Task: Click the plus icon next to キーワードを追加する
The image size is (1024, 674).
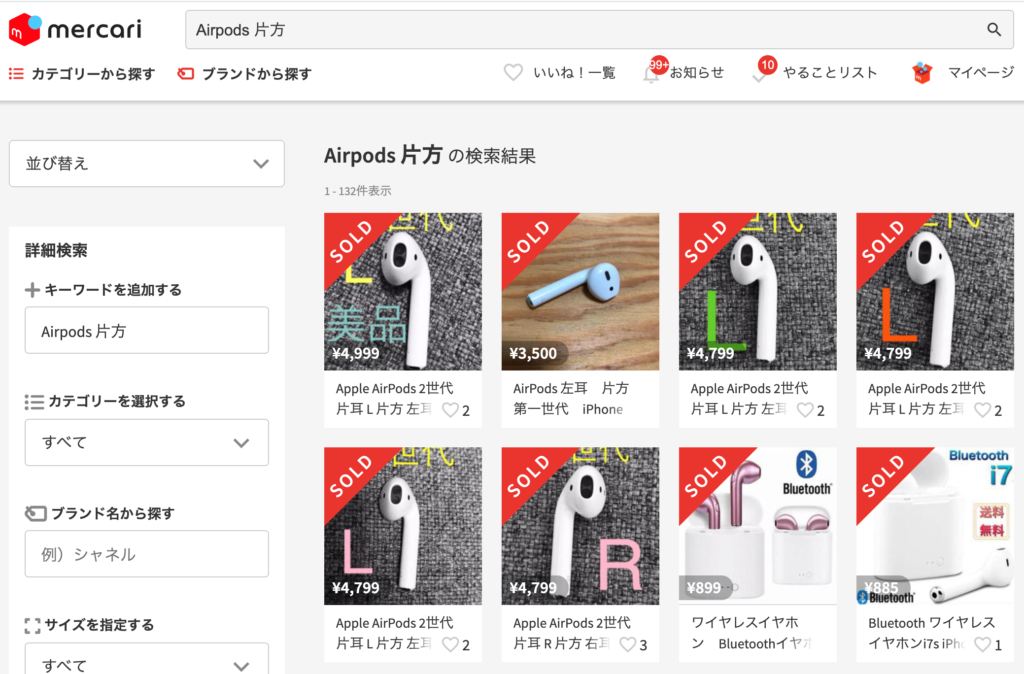Action: coord(32,290)
